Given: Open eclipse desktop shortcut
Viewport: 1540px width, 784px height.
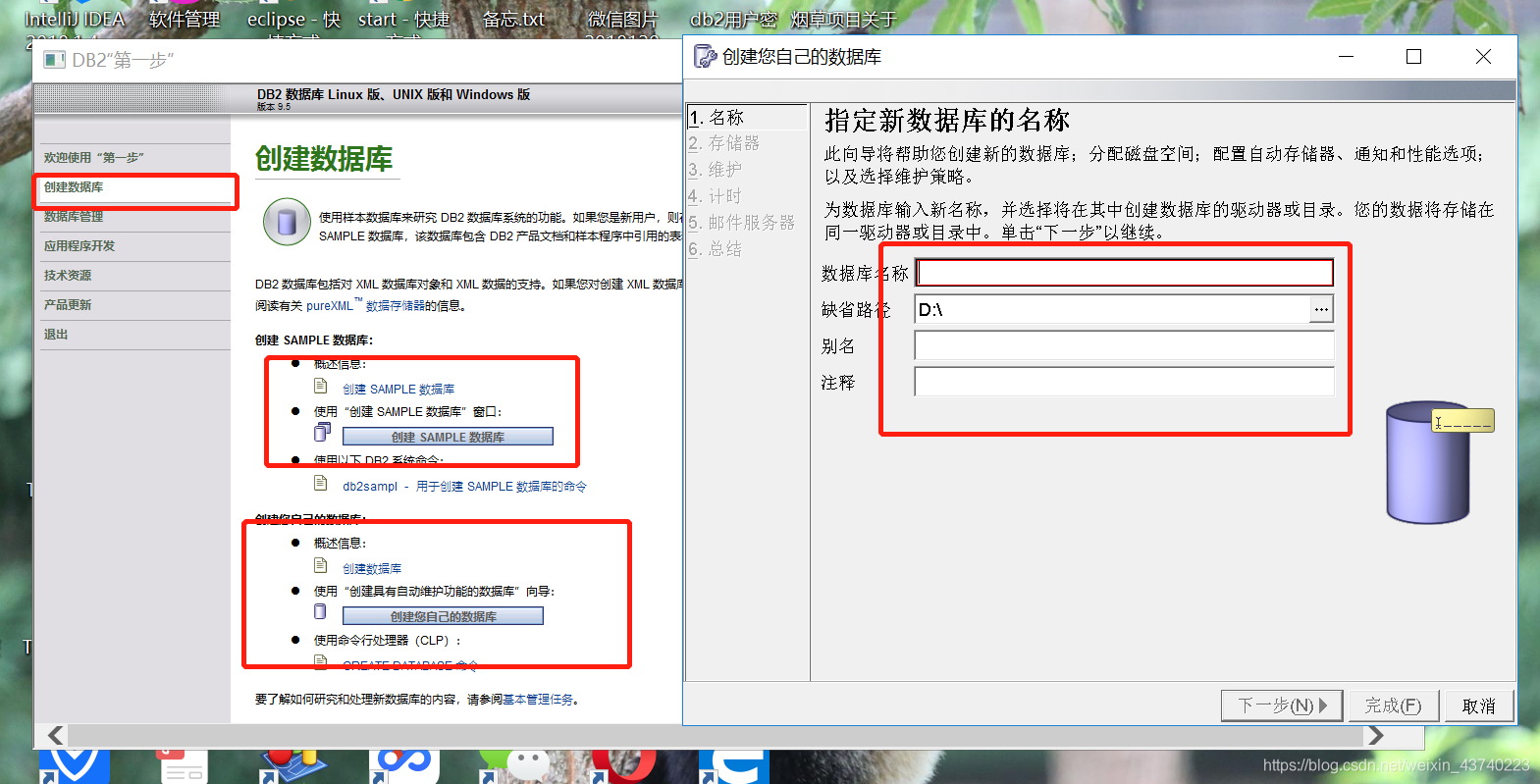Looking at the screenshot, I should pos(293,20).
